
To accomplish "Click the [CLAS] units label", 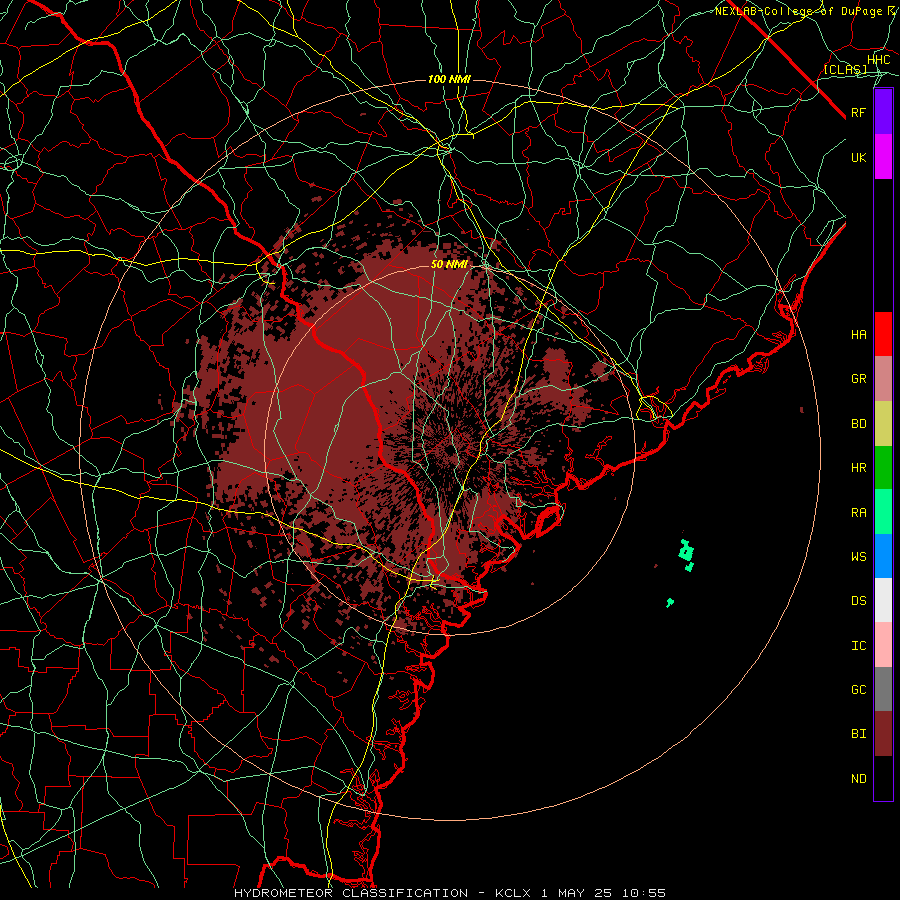I will coord(845,70).
